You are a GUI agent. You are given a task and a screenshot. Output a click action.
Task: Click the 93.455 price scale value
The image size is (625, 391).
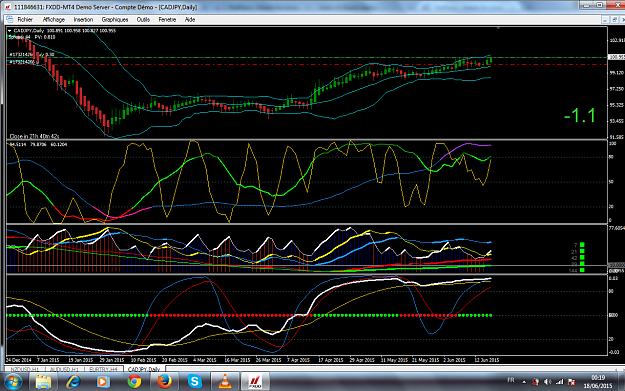pyautogui.click(x=617, y=121)
